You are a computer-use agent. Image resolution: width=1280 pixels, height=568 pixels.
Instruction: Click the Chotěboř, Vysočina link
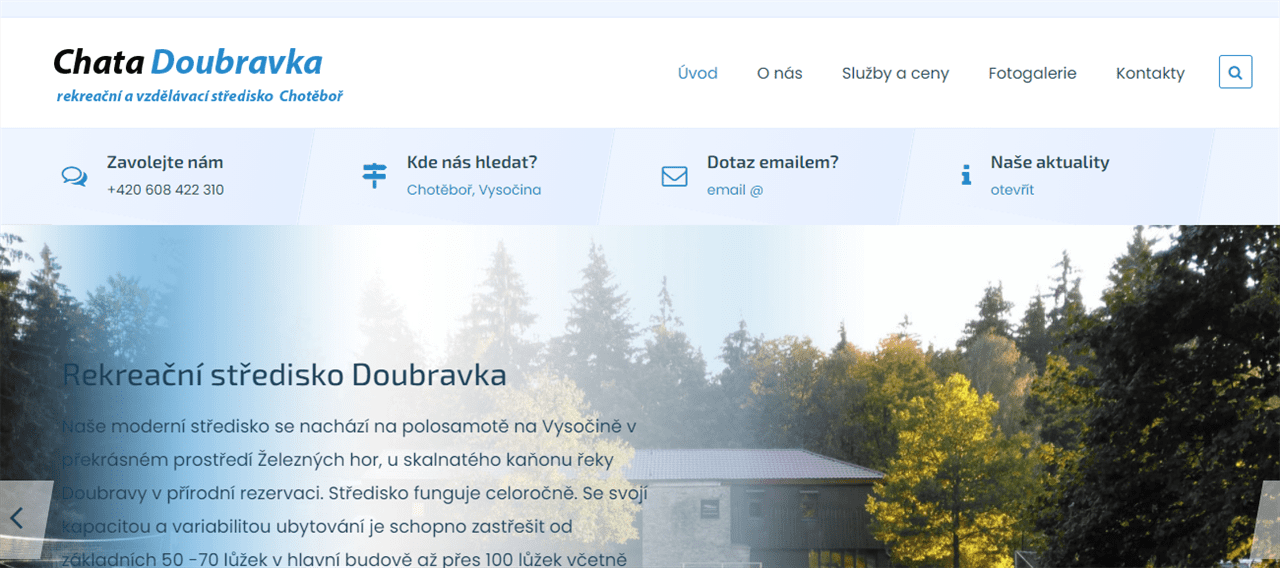tap(474, 190)
